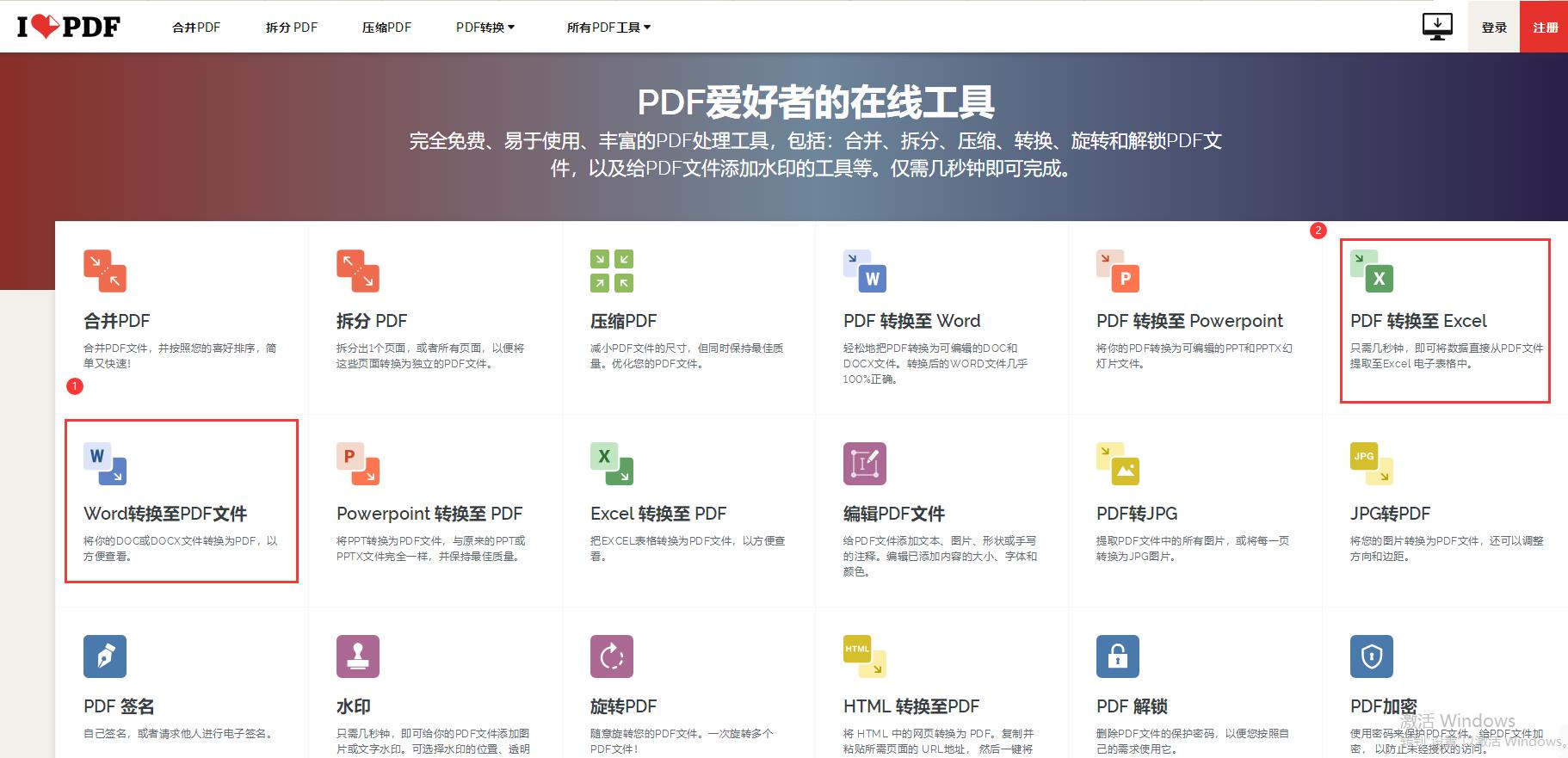Open the 编辑PDF文件 edit icon
Screen dimensions: 1568x758
(865, 464)
